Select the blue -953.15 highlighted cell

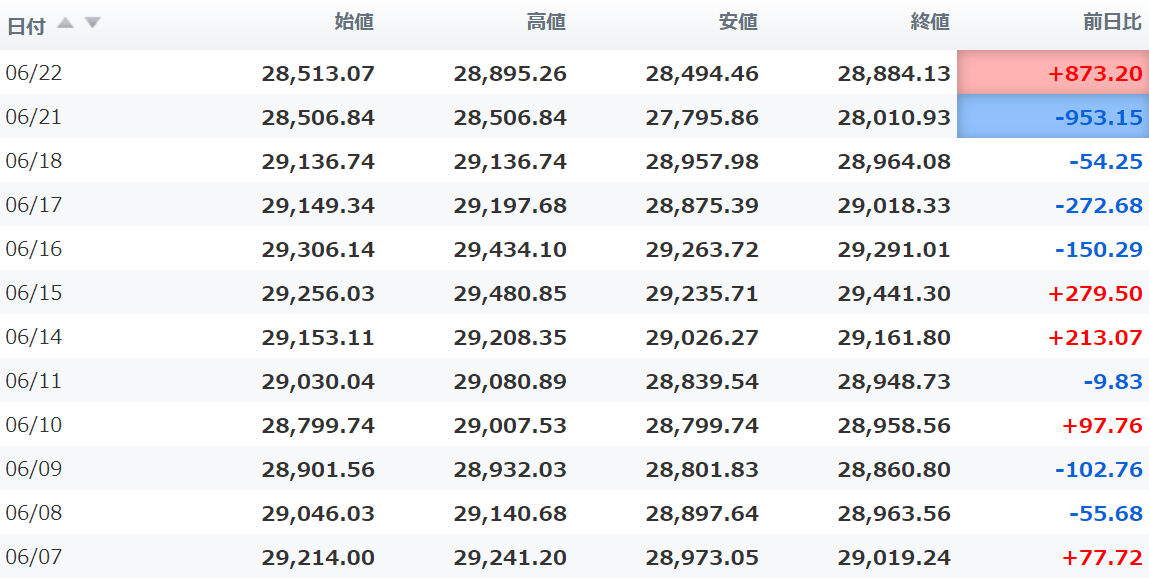[1053, 116]
